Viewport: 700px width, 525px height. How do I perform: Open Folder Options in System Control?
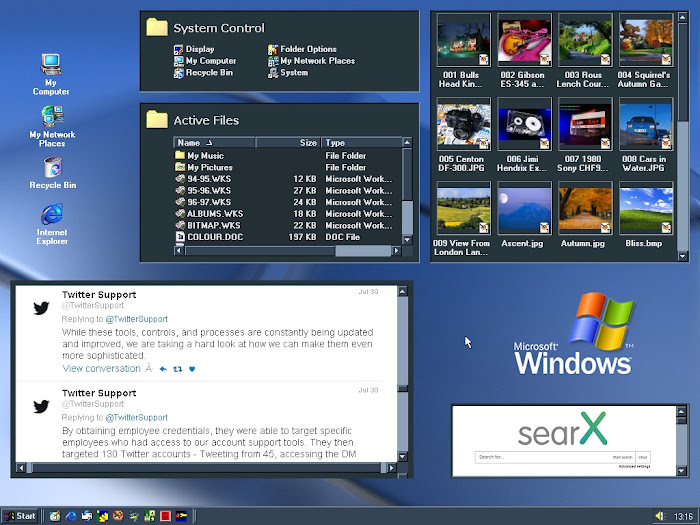pos(302,49)
